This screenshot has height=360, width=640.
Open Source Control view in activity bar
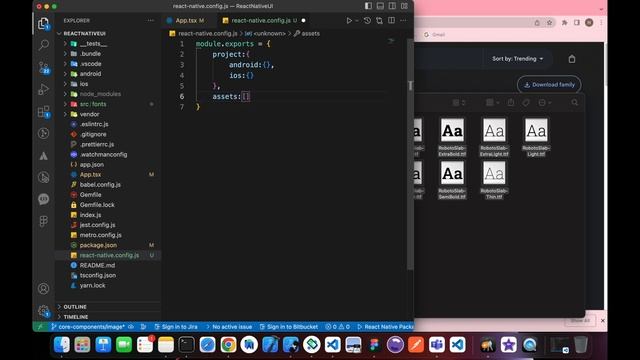pos(43,67)
